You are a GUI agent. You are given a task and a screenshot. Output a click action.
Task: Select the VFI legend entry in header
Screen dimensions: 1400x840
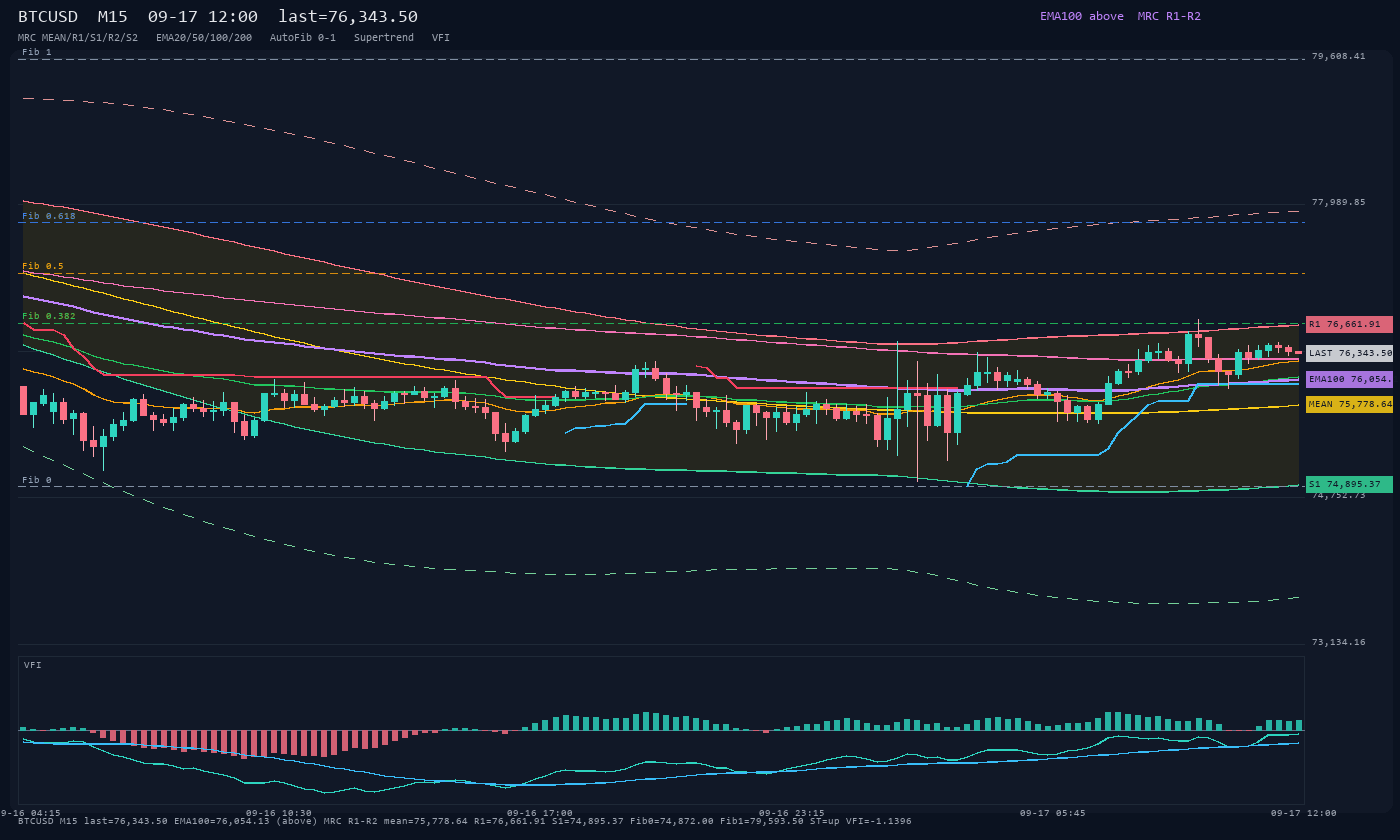[441, 37]
